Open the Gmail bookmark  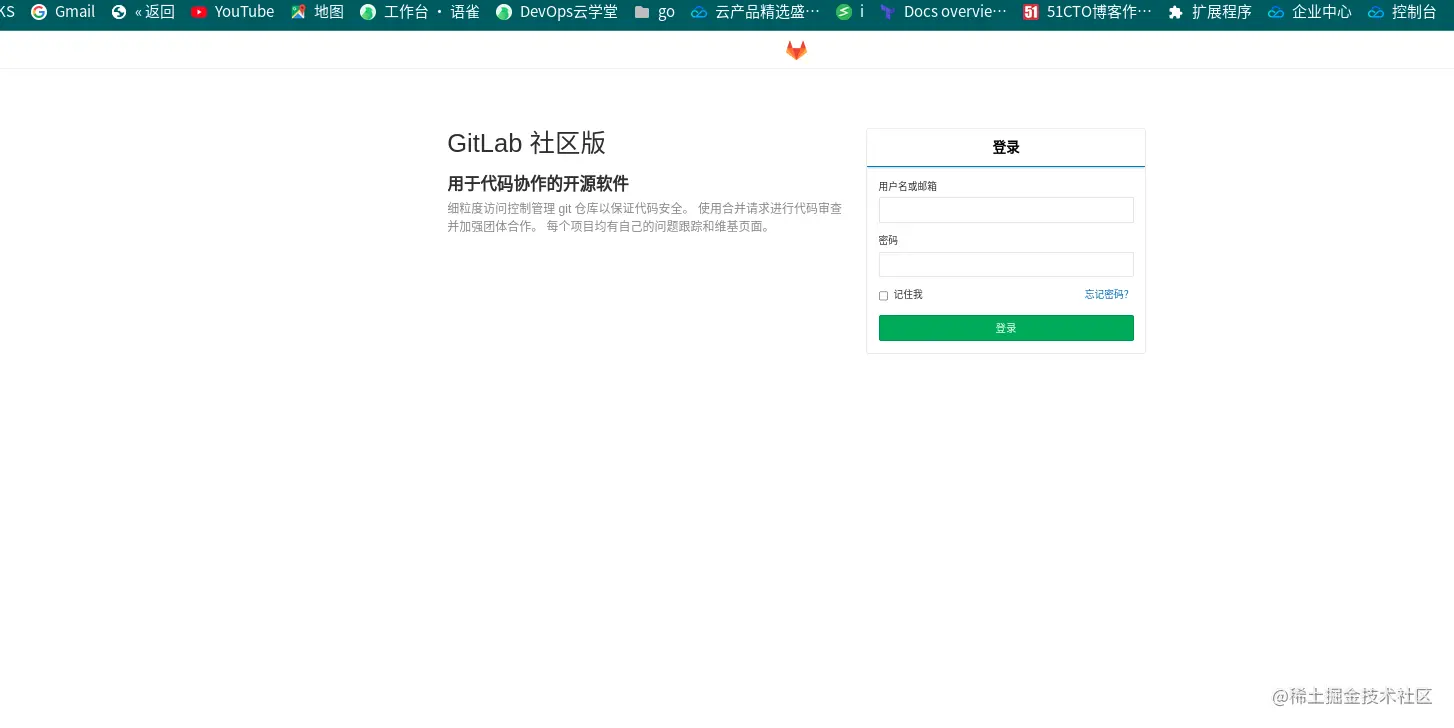tap(63, 12)
